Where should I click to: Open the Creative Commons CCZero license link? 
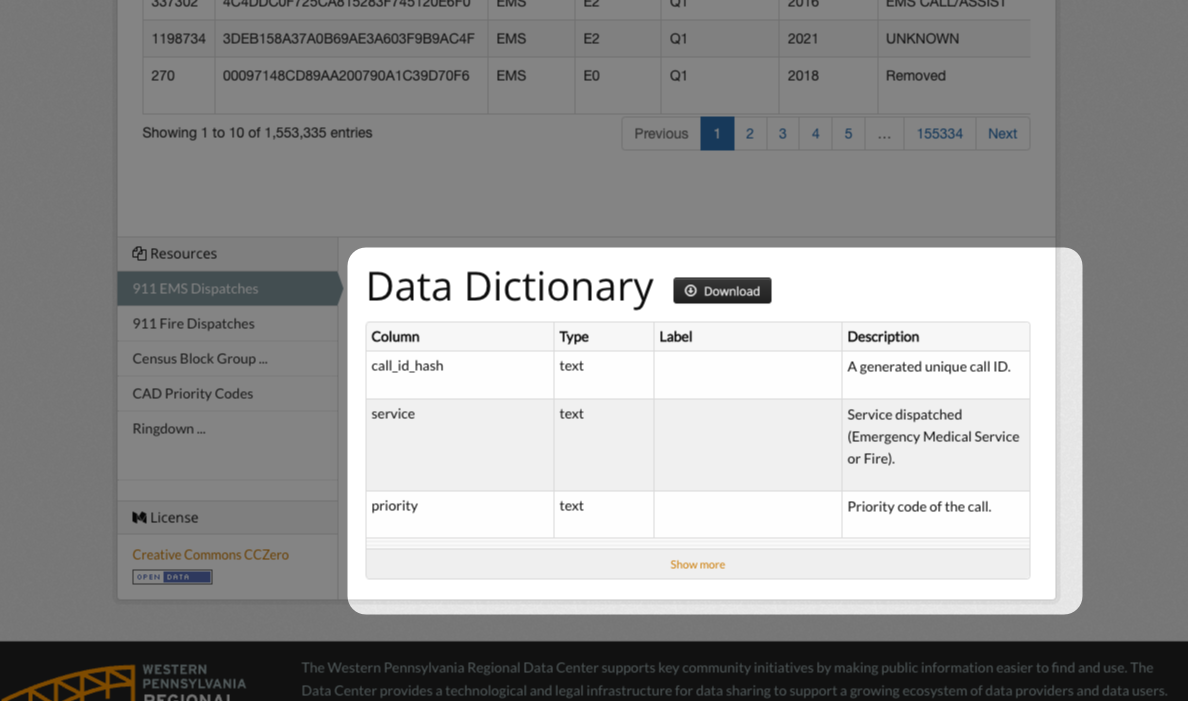point(210,554)
